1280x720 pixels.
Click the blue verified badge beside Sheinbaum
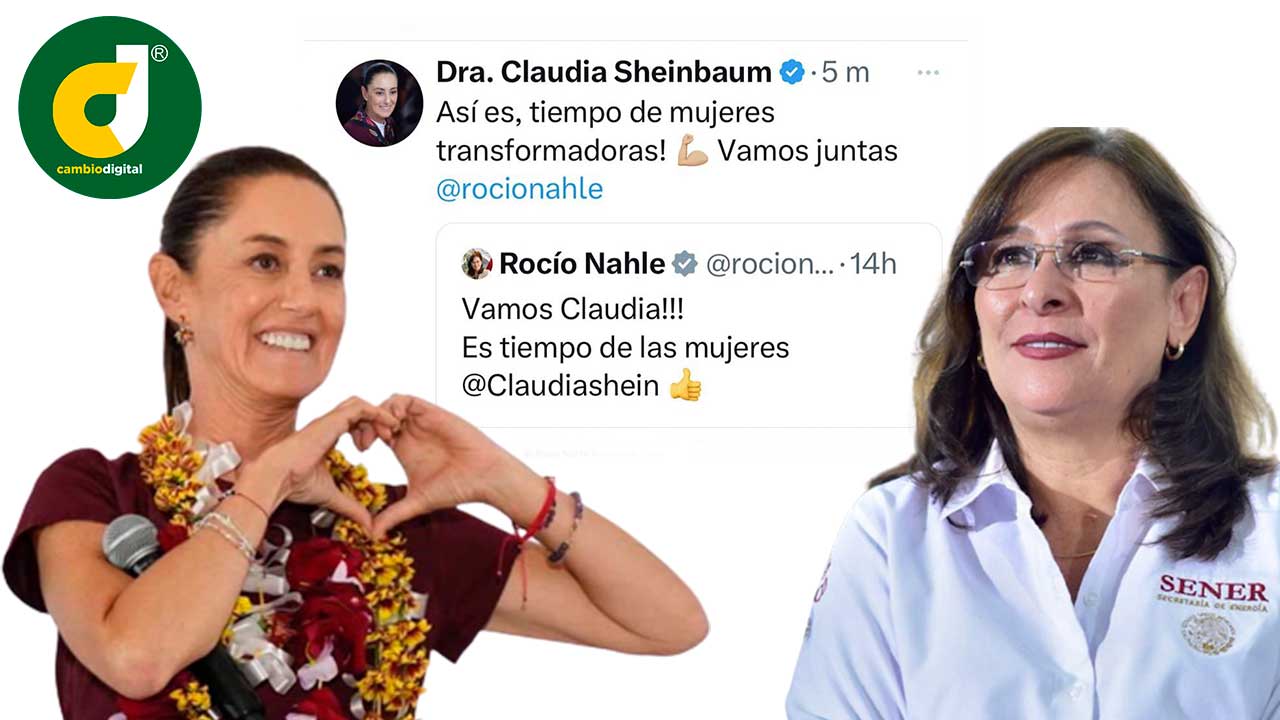coord(792,72)
